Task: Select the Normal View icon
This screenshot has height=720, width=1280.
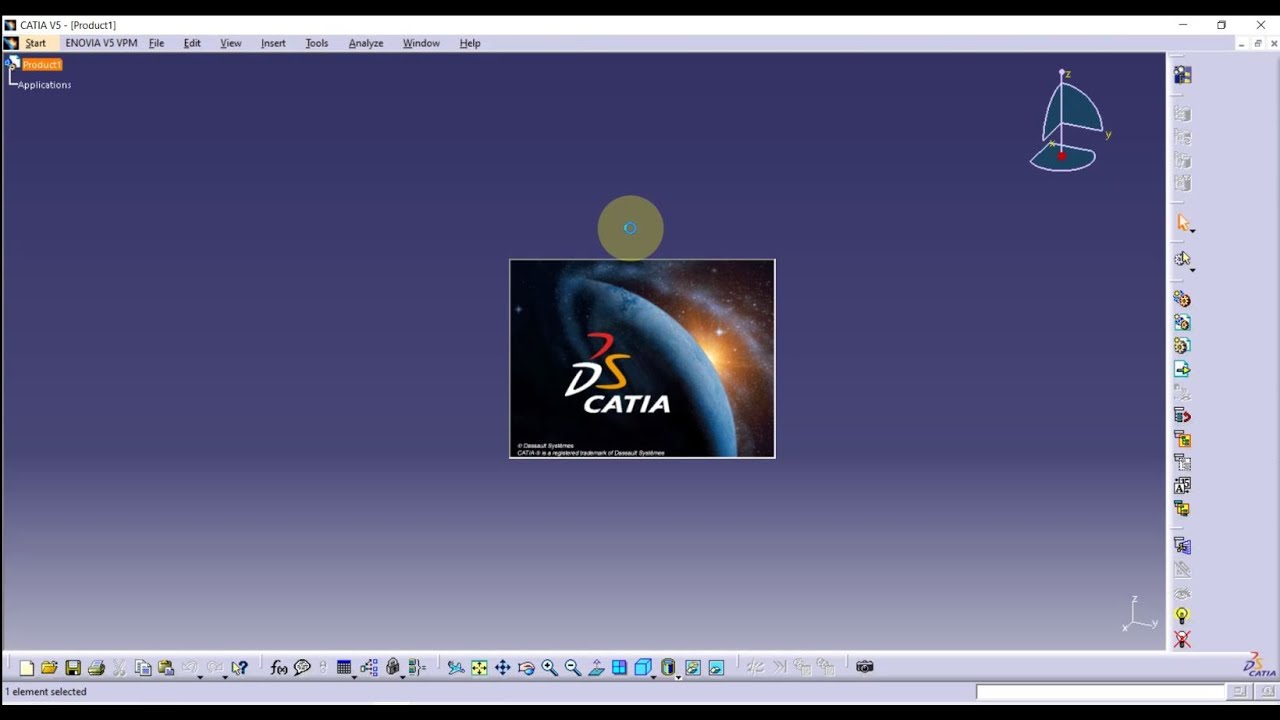Action: coord(596,668)
